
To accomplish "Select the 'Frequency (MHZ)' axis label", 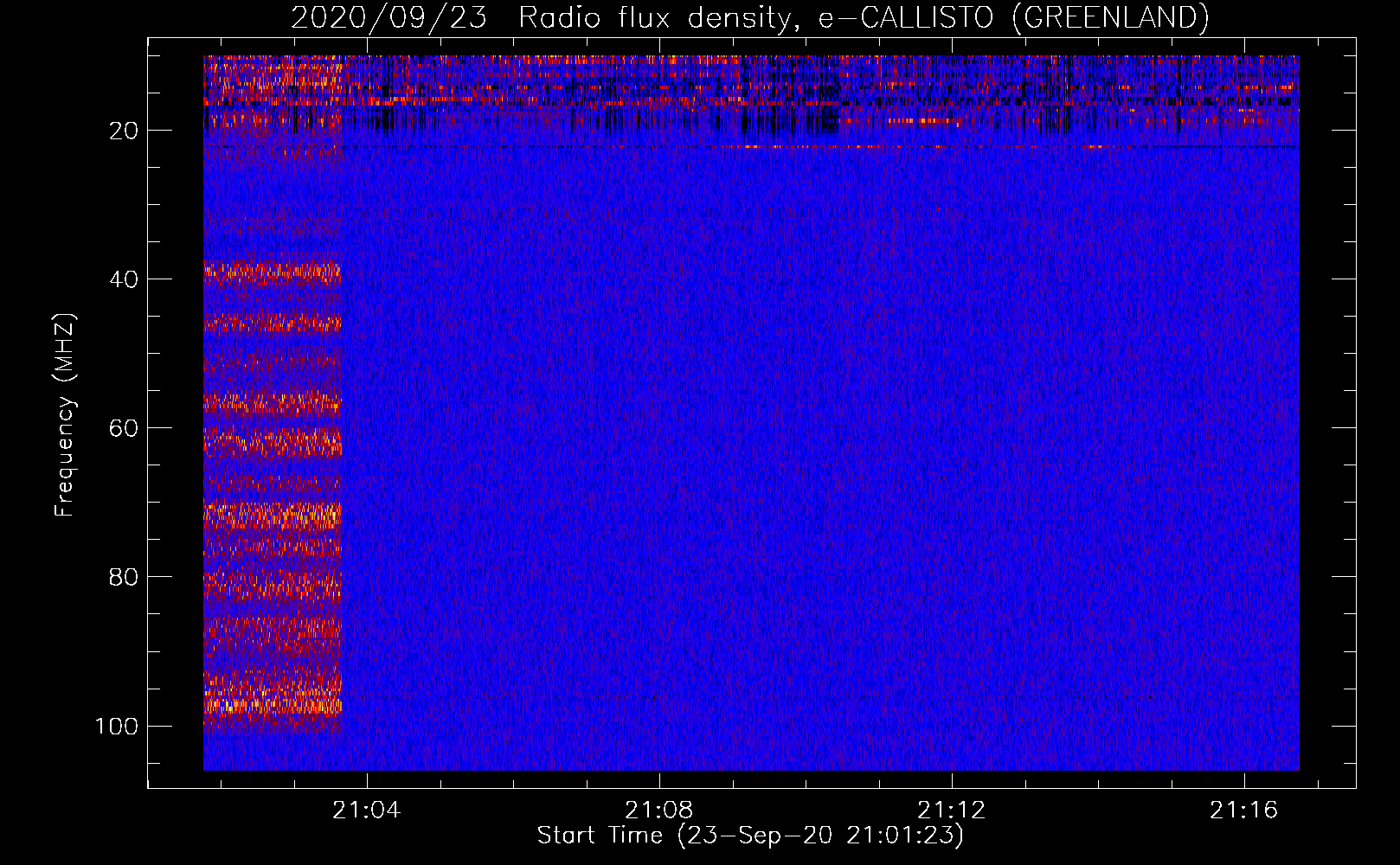I will (x=65, y=415).
